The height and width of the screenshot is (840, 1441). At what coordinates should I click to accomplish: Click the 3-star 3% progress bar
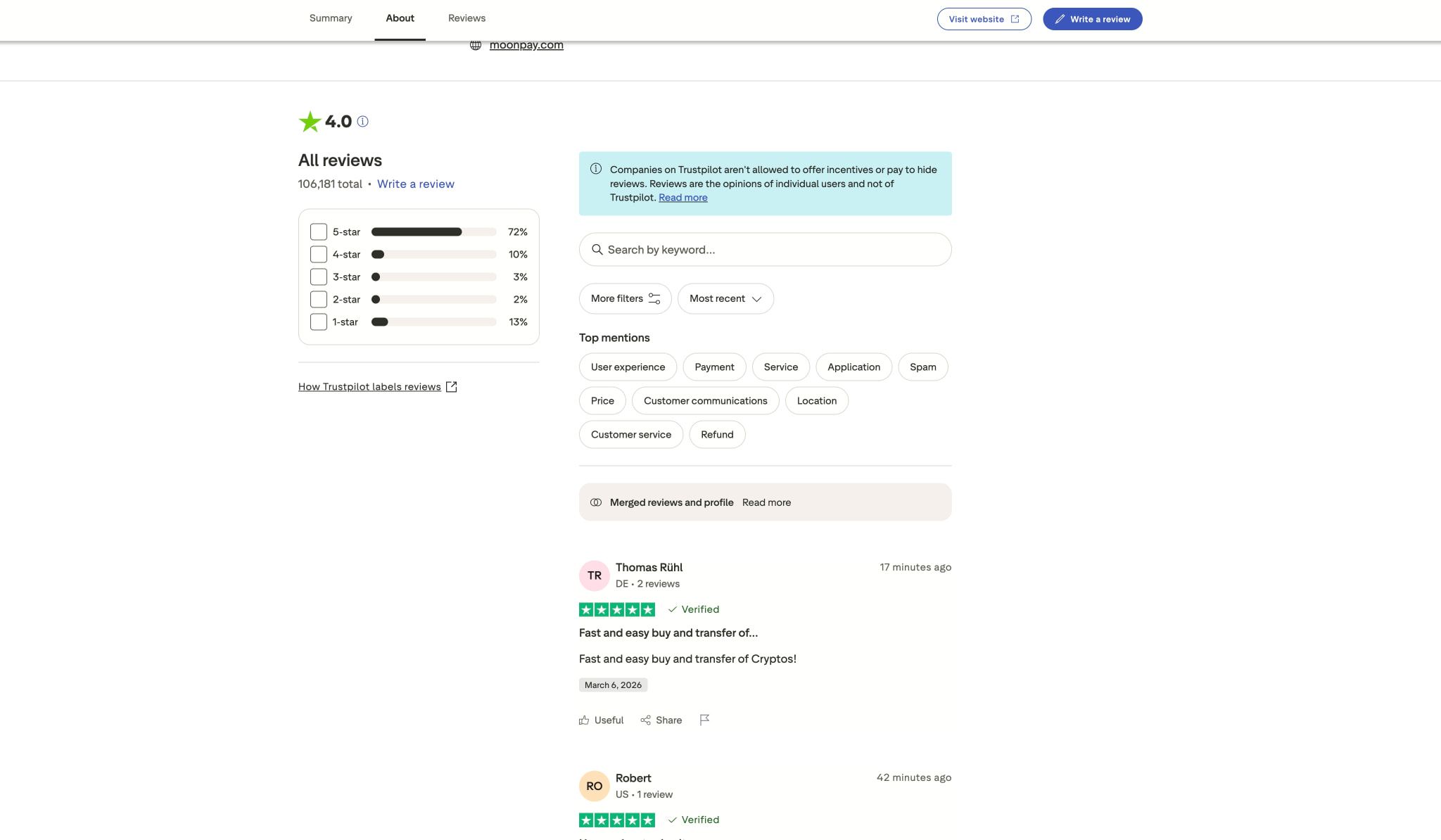[x=433, y=277]
